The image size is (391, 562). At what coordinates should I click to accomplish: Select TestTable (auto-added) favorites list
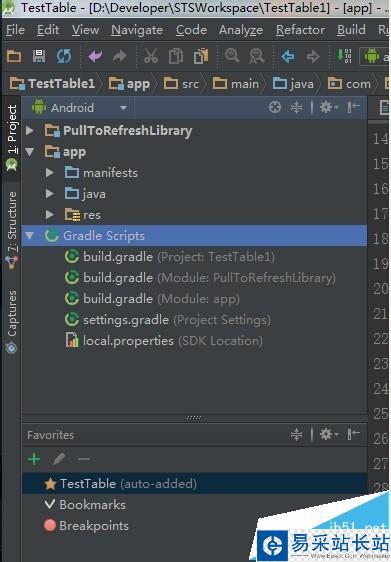point(195,484)
